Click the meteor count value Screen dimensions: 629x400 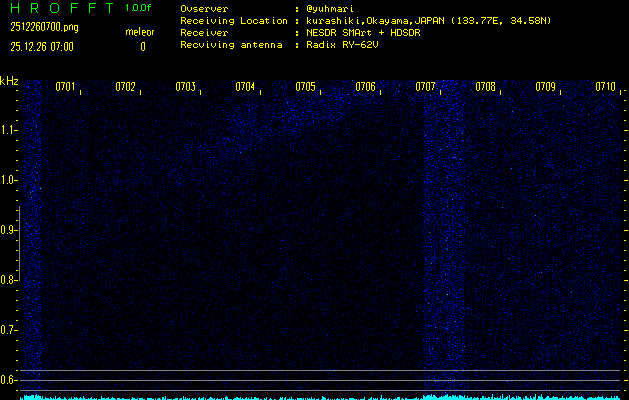(x=143, y=47)
